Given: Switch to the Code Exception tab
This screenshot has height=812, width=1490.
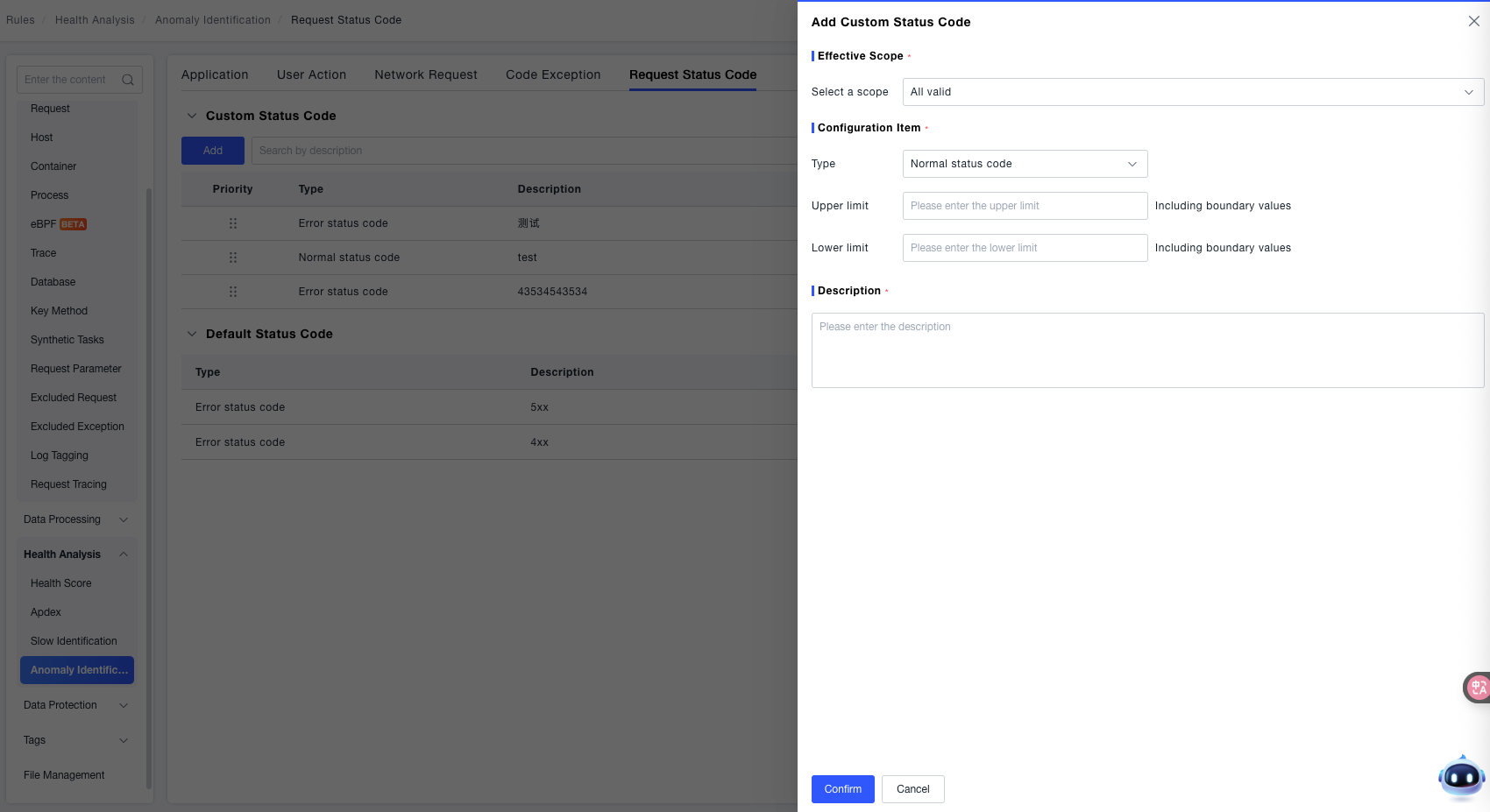Looking at the screenshot, I should (553, 74).
